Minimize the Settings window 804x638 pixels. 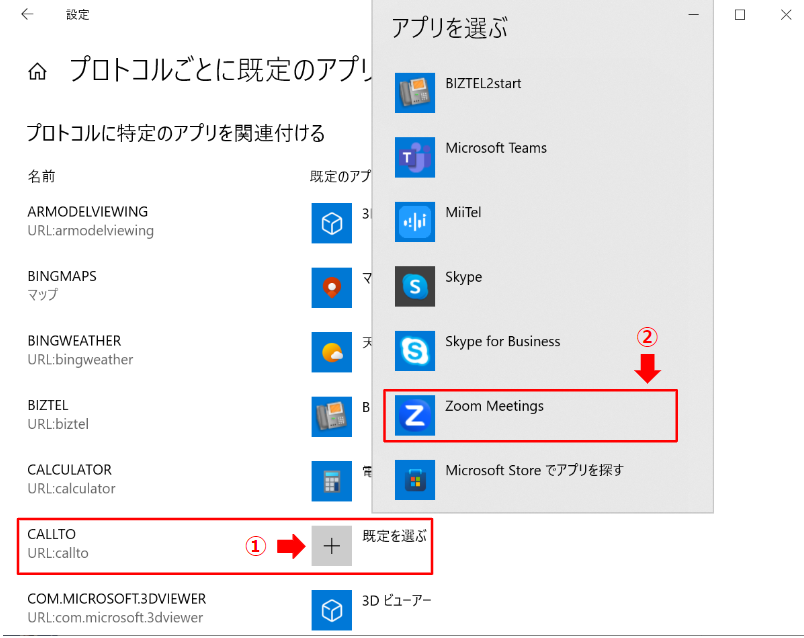coord(694,14)
